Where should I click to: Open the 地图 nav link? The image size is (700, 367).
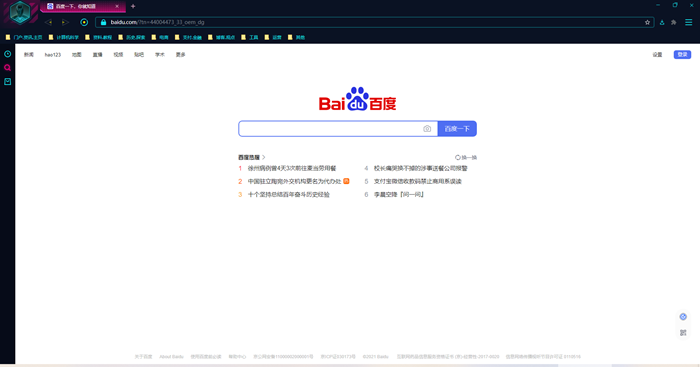point(77,54)
